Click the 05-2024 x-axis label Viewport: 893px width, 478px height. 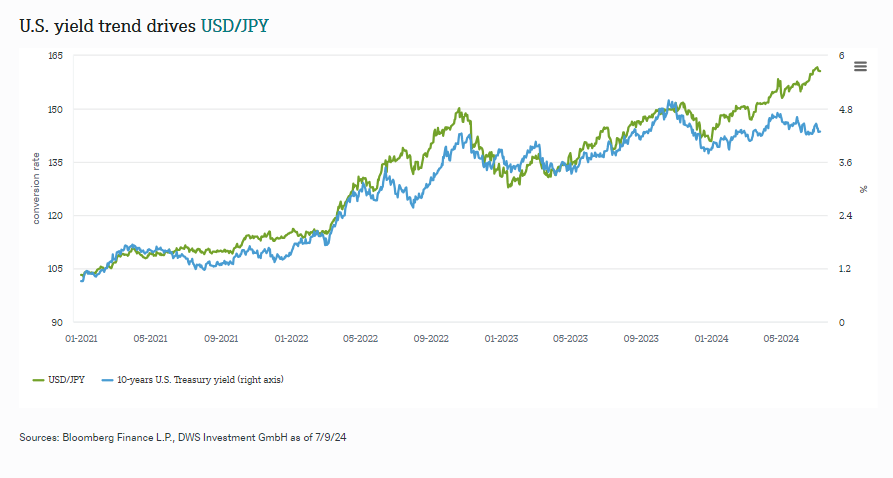tap(781, 338)
